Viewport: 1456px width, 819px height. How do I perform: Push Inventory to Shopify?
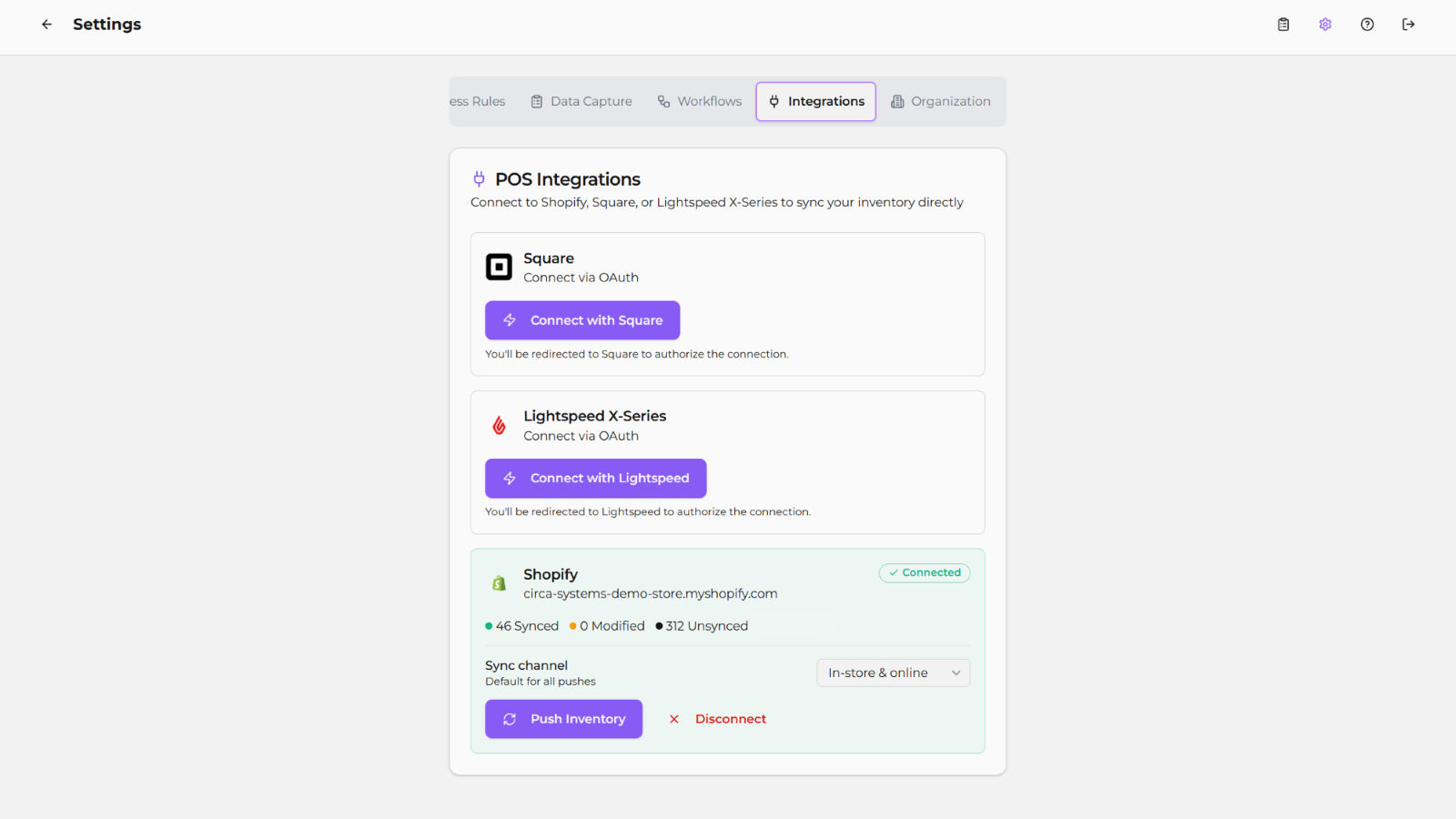(x=563, y=719)
